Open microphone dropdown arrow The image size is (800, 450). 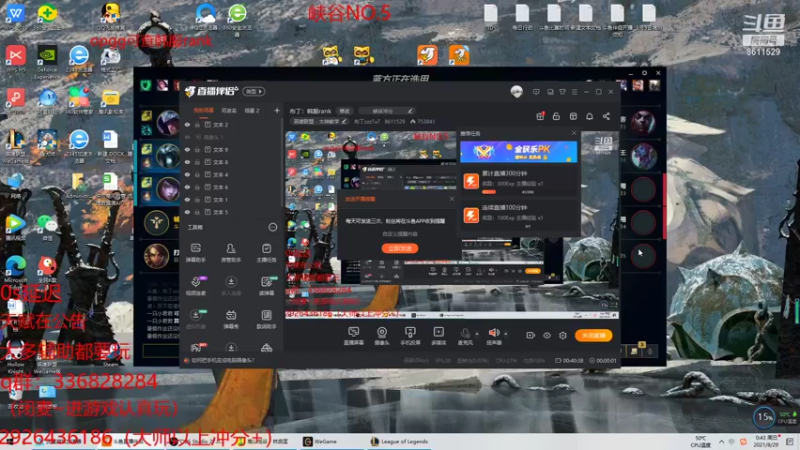pos(477,334)
